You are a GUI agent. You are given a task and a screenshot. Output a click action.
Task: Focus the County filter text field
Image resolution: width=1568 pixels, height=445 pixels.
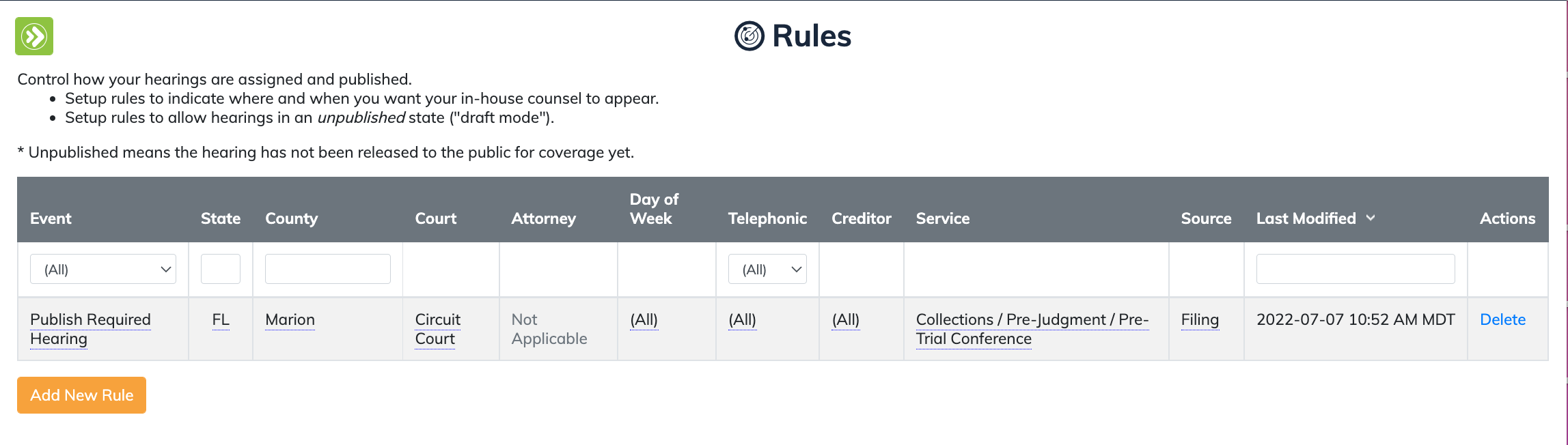[x=327, y=269]
